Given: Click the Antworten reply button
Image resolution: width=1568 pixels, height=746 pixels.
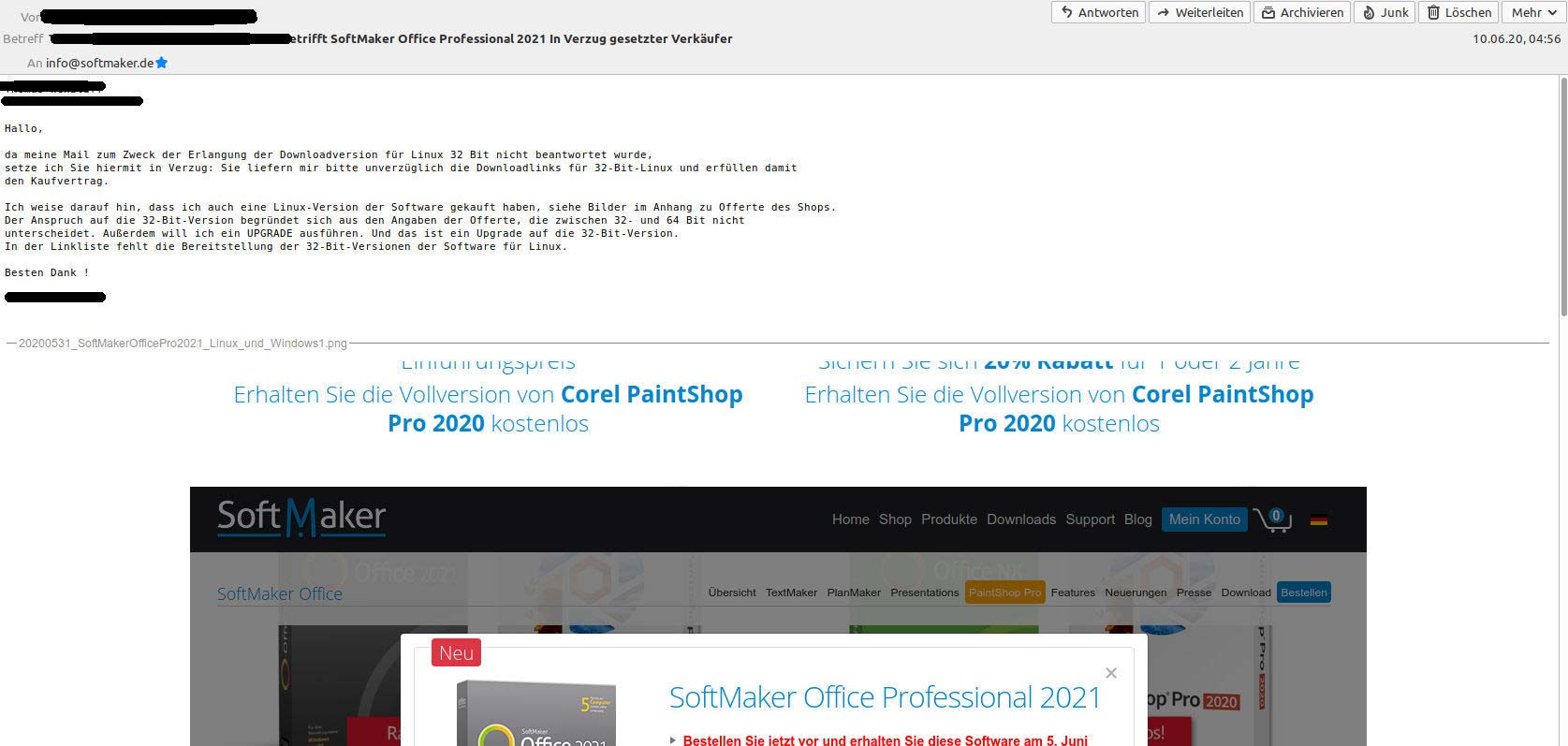Looking at the screenshot, I should [x=1099, y=12].
